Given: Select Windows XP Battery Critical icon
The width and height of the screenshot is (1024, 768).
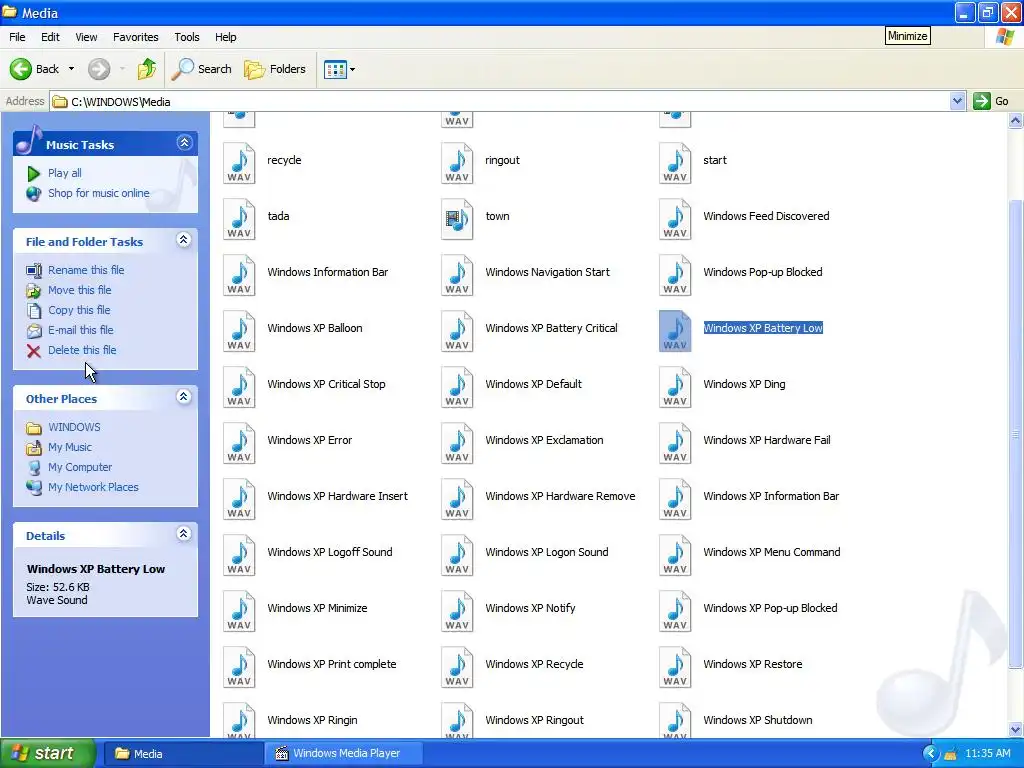Looking at the screenshot, I should point(457,331).
